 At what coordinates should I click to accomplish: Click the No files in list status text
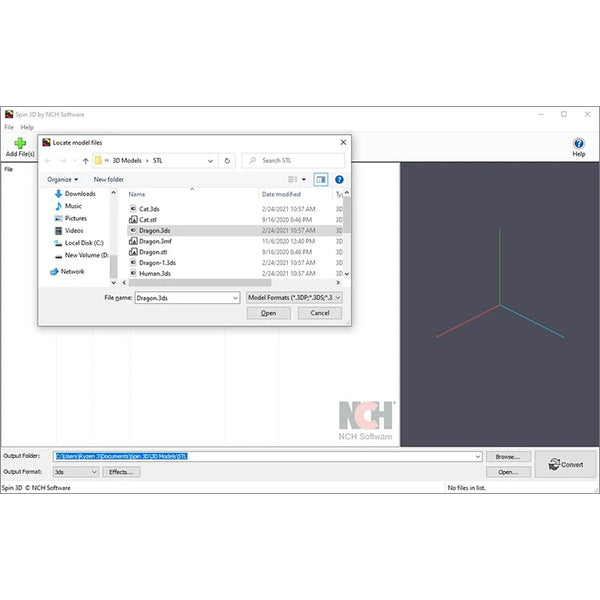click(466, 488)
